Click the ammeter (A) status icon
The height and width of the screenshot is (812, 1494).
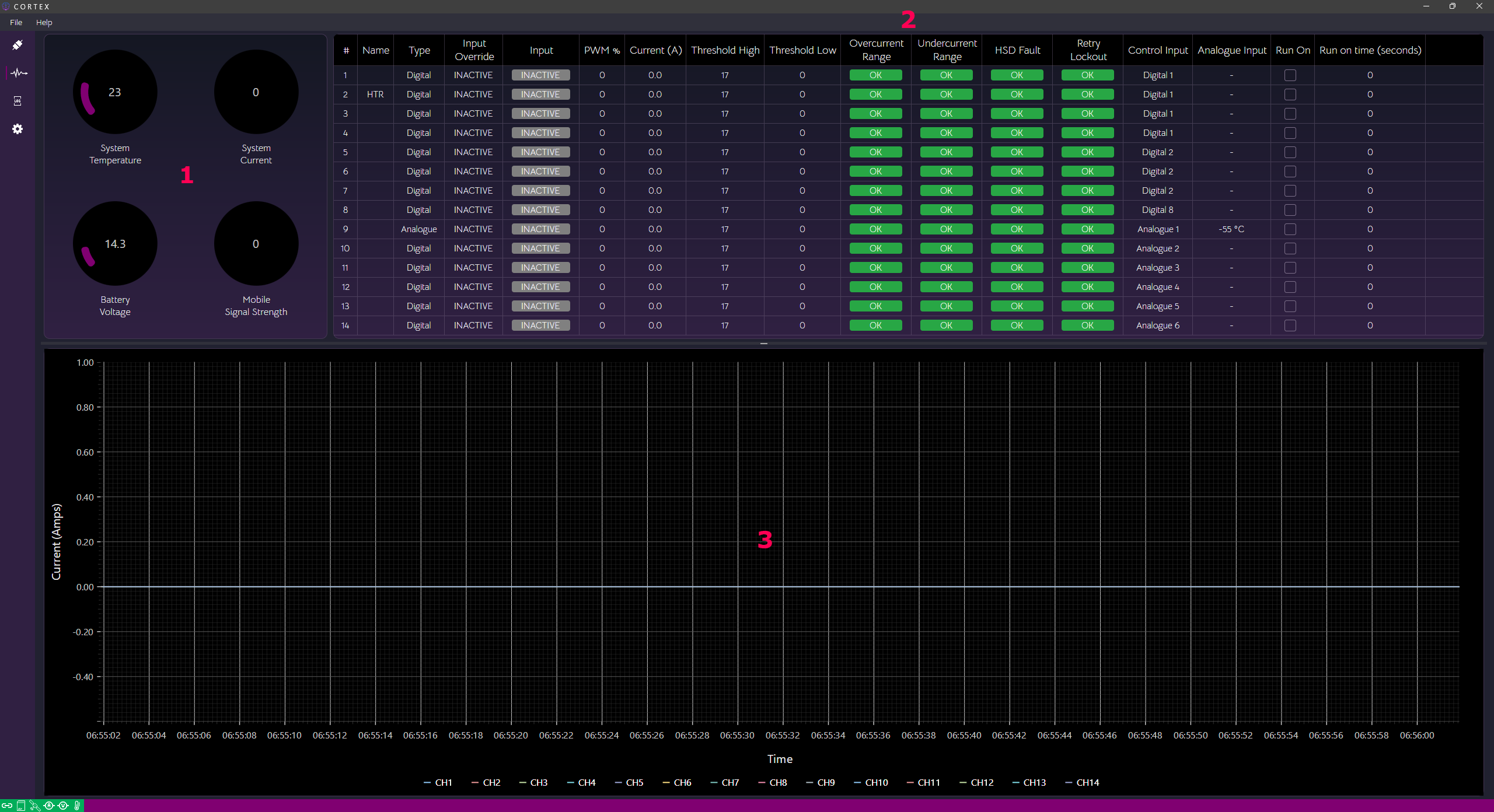49,806
